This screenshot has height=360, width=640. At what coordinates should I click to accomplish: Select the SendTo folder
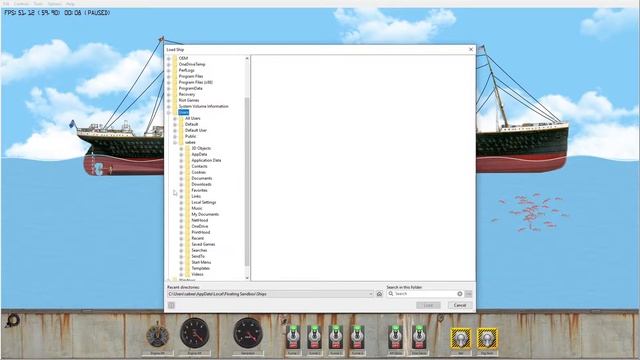pyautogui.click(x=198, y=256)
